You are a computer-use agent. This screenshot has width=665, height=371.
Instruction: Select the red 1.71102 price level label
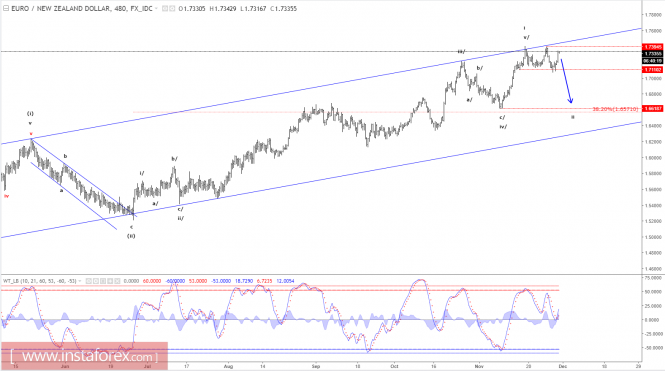653,70
